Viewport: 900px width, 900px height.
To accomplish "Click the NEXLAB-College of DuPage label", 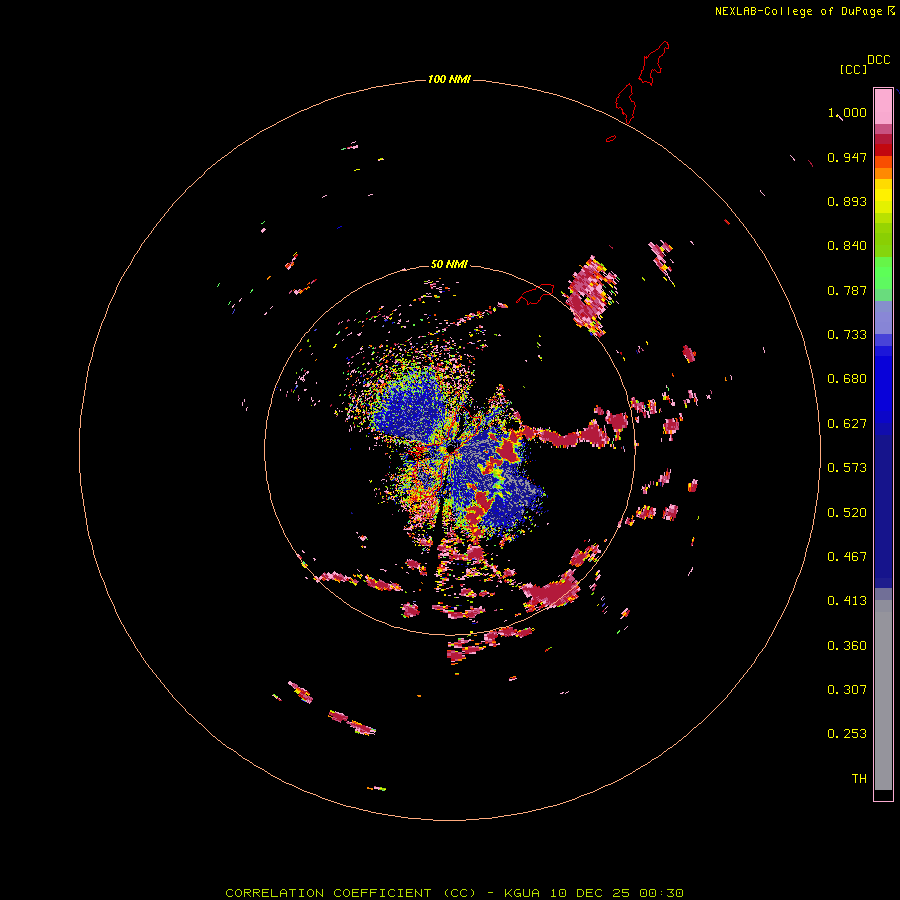I will [798, 11].
